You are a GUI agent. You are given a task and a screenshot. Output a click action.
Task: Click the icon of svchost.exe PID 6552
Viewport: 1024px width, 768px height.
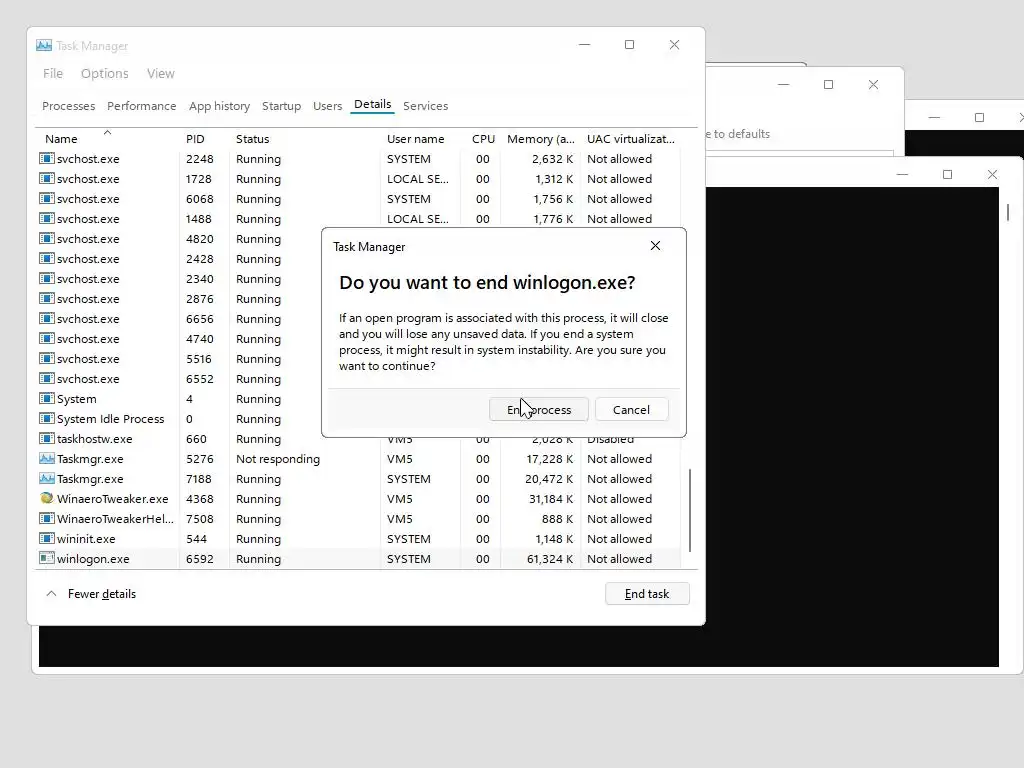[46, 379]
